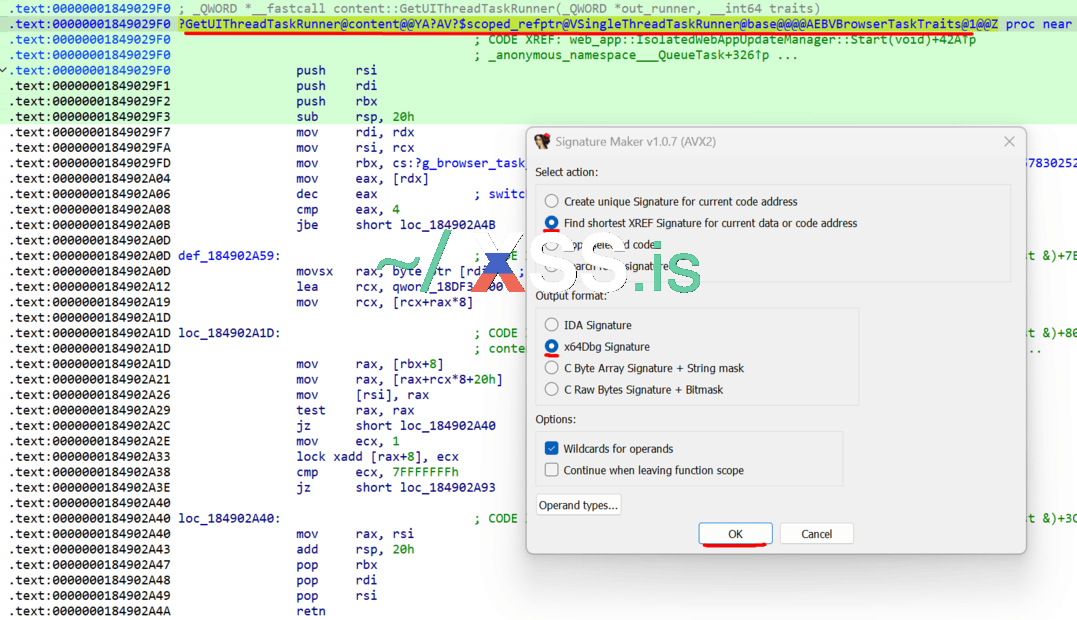Click the 'cmp eax, 4' instruction
Screen dimensions: 1077x620
pos(348,209)
